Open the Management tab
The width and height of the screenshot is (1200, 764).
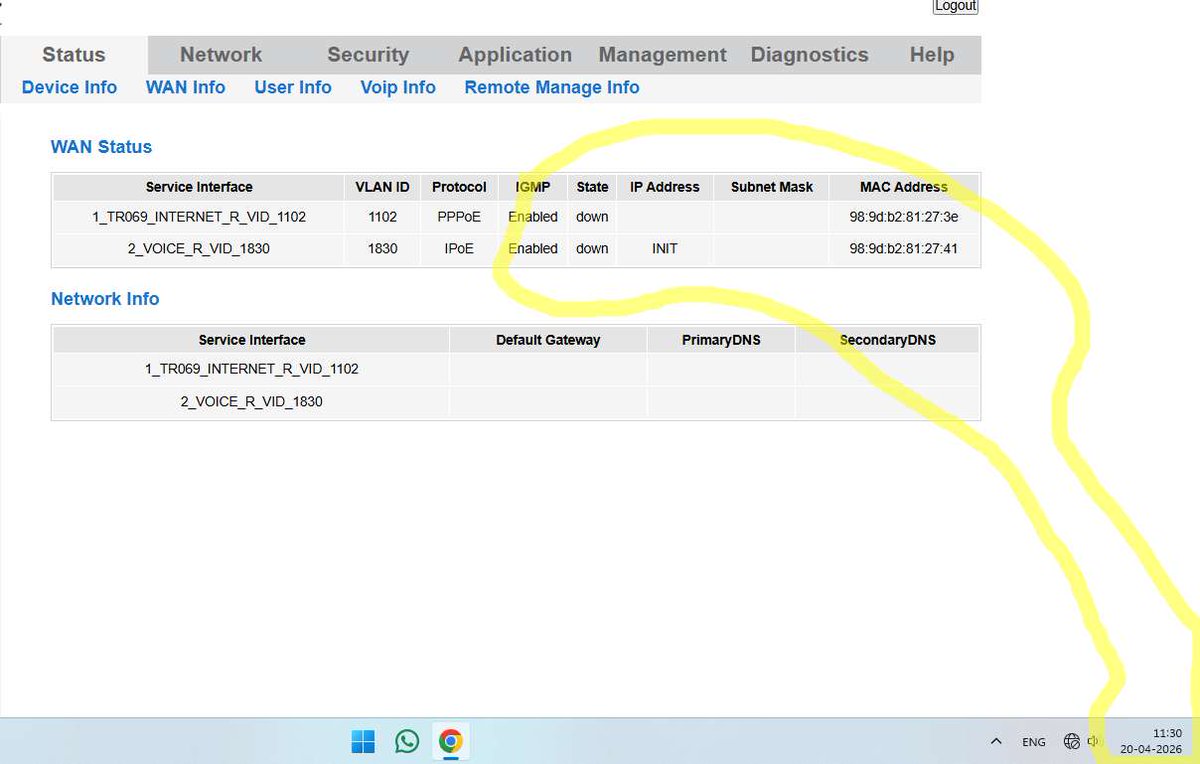pyautogui.click(x=663, y=55)
